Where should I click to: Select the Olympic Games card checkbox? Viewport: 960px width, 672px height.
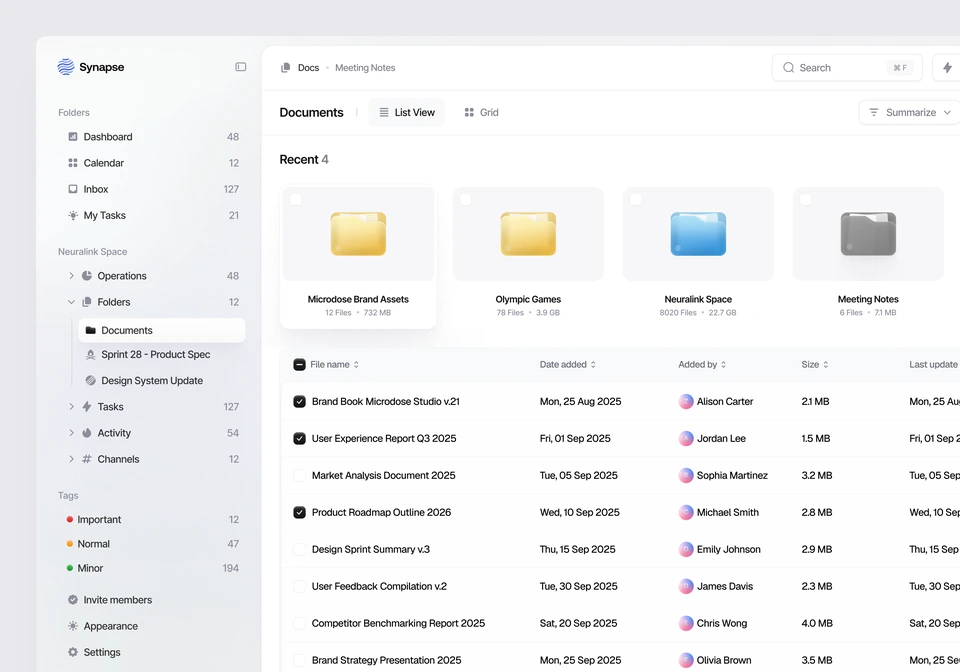(x=465, y=200)
